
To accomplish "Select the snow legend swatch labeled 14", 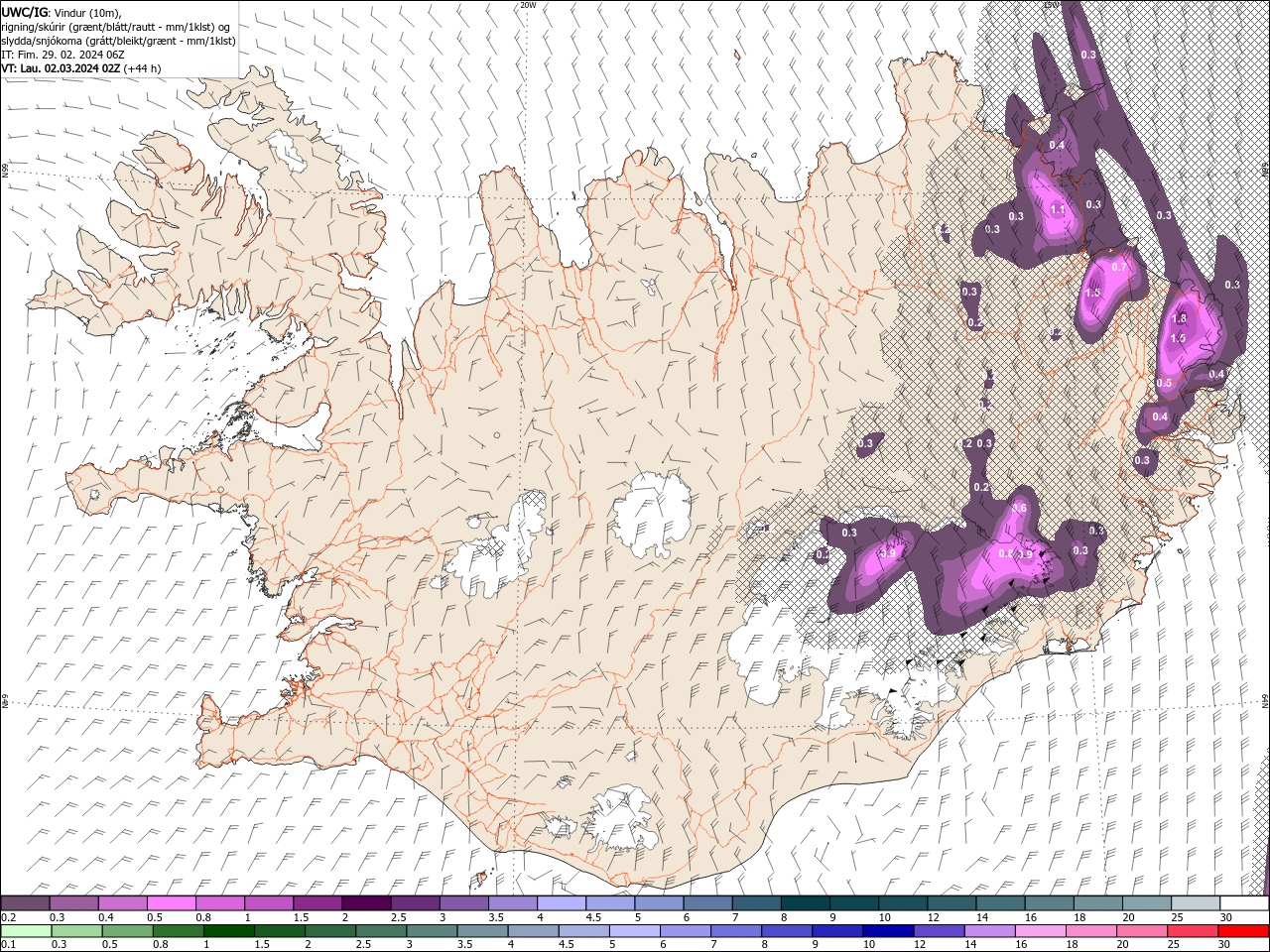I will coord(1000,903).
